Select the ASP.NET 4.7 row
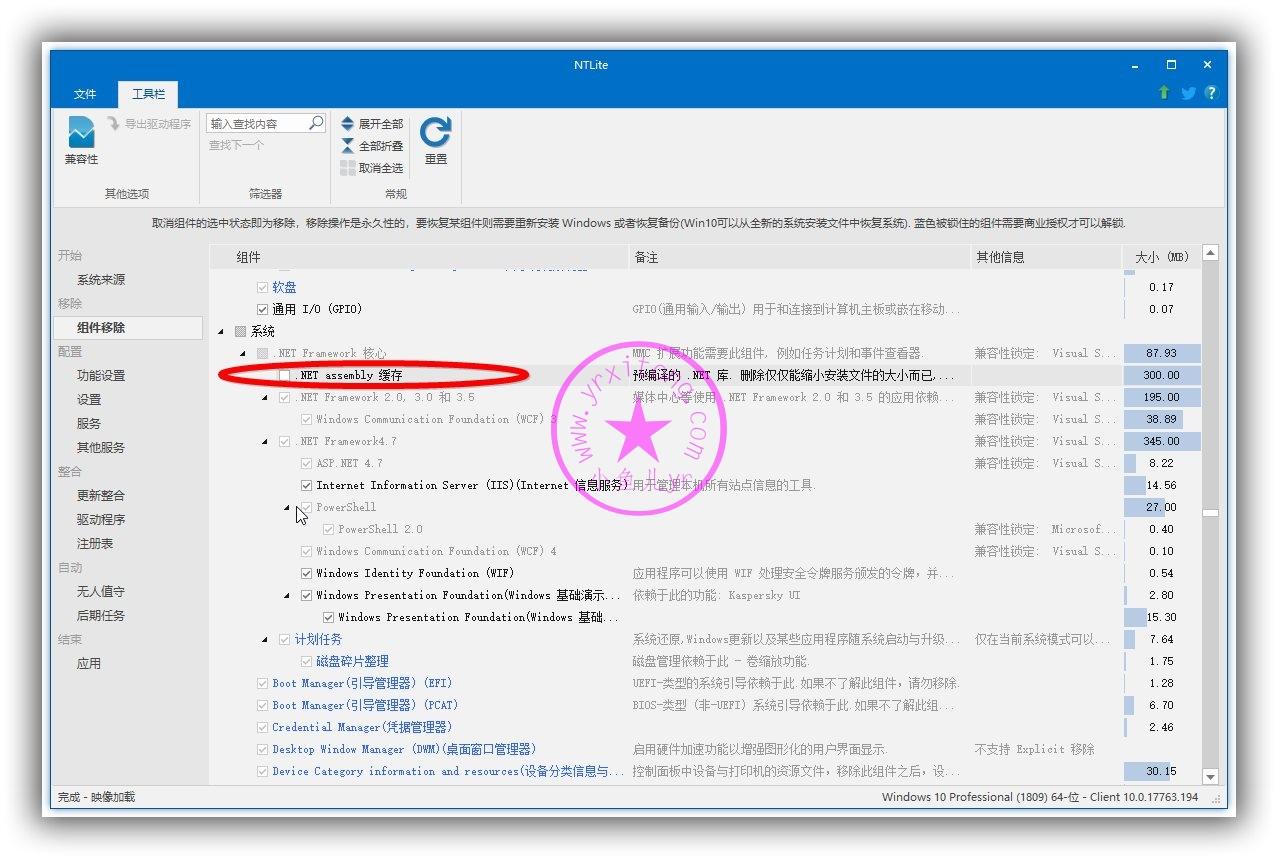The height and width of the screenshot is (859, 1278). (705, 463)
